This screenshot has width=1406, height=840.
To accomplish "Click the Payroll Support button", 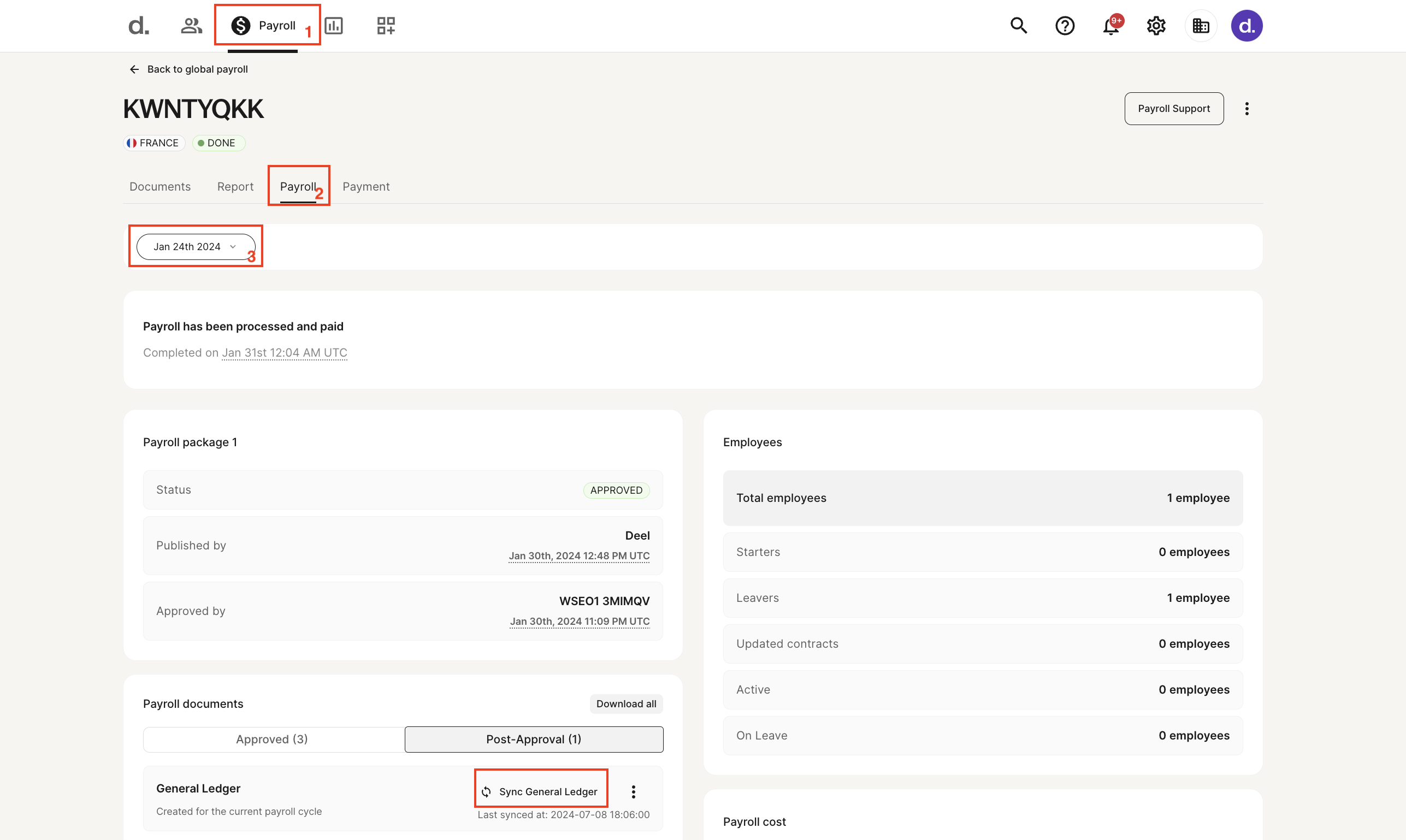I will tap(1173, 108).
